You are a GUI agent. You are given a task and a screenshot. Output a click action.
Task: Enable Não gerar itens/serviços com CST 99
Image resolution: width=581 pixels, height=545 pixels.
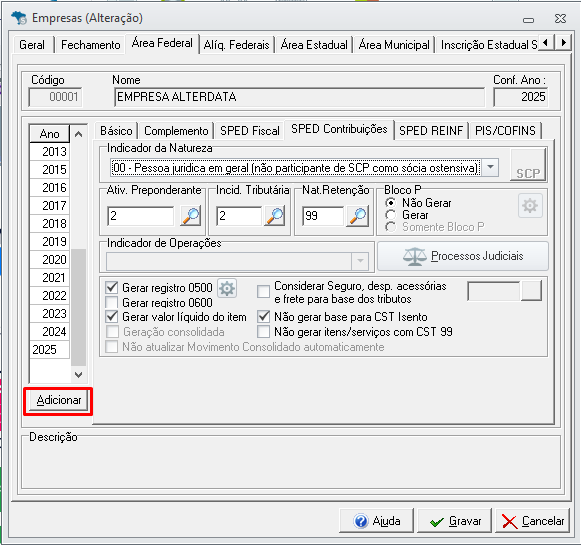point(263,332)
